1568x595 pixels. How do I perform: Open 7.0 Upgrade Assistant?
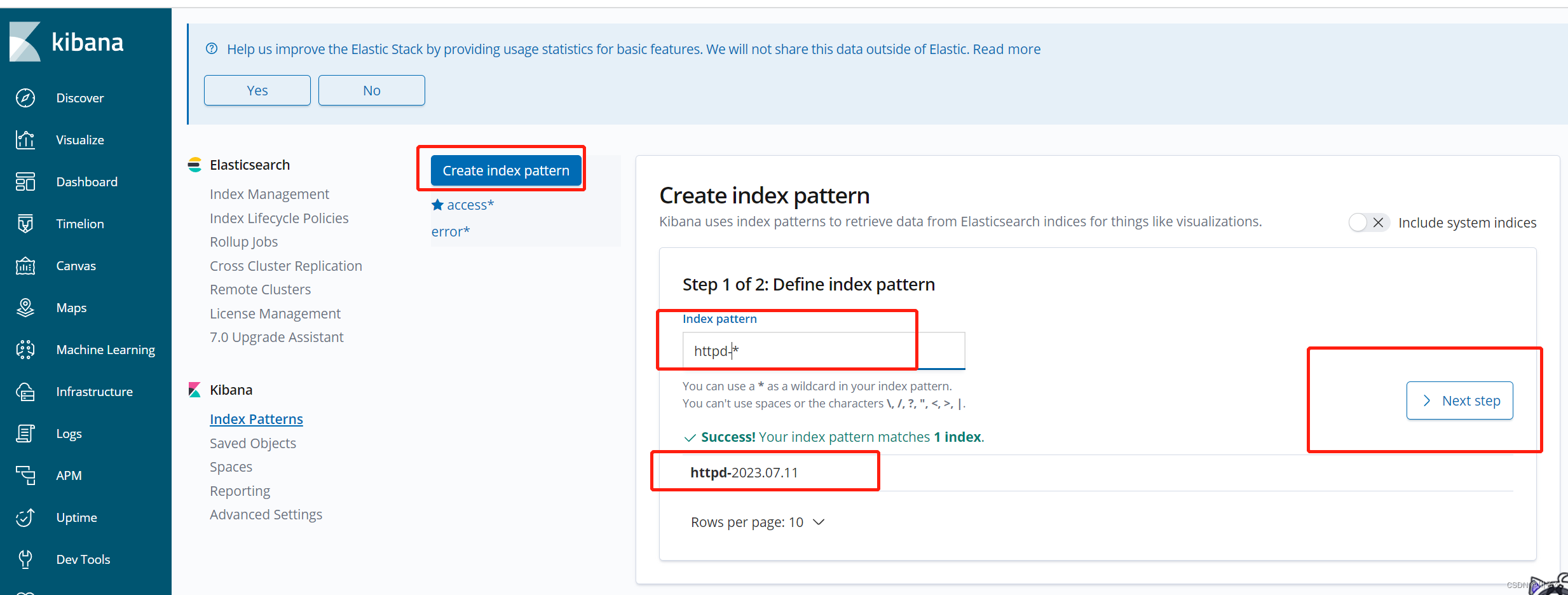(x=276, y=337)
